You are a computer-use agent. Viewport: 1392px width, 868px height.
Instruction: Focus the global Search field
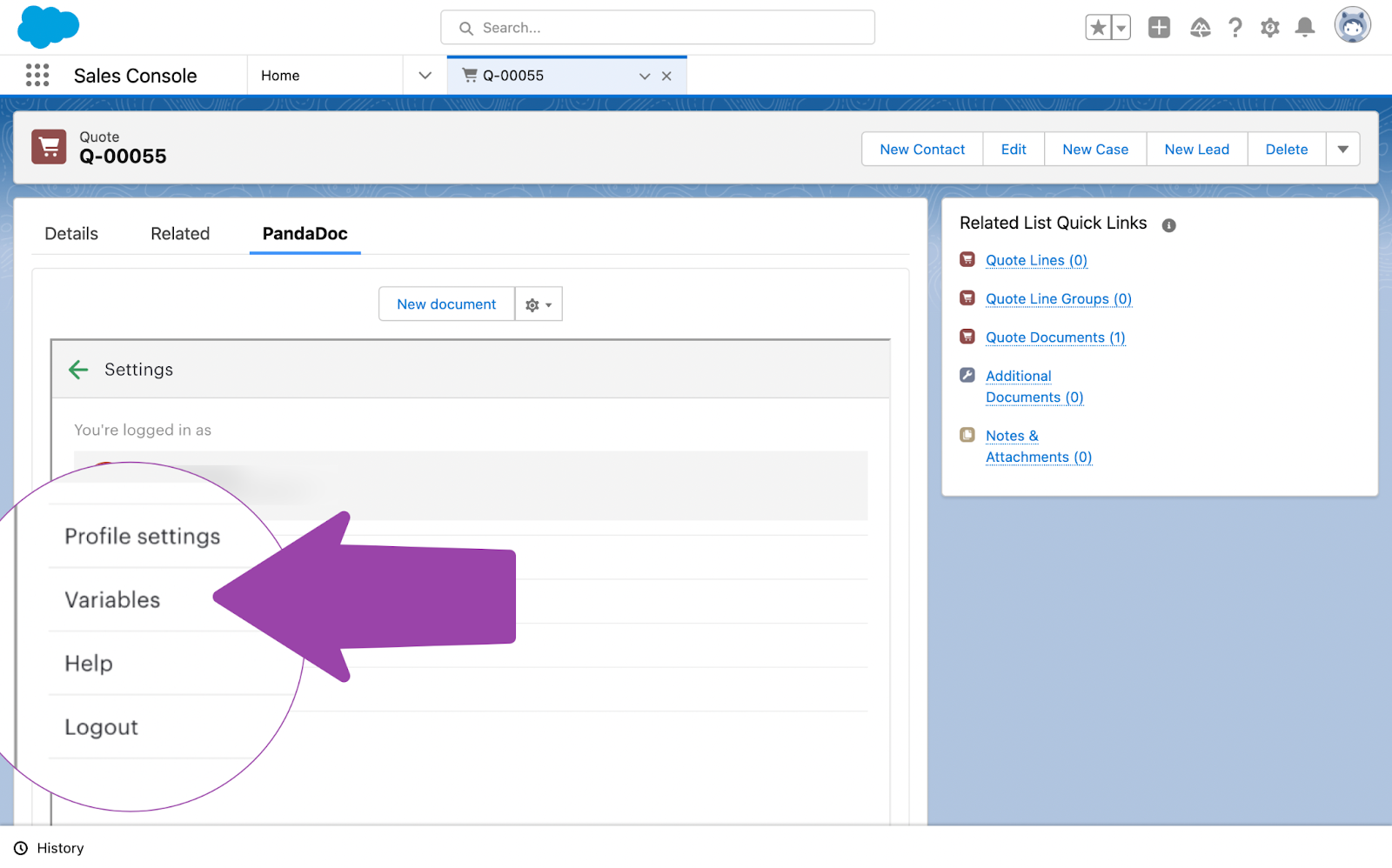pyautogui.click(x=658, y=28)
